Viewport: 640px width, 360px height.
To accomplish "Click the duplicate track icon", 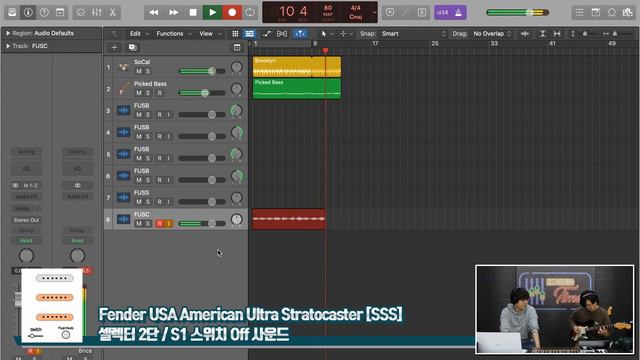I will [132, 47].
